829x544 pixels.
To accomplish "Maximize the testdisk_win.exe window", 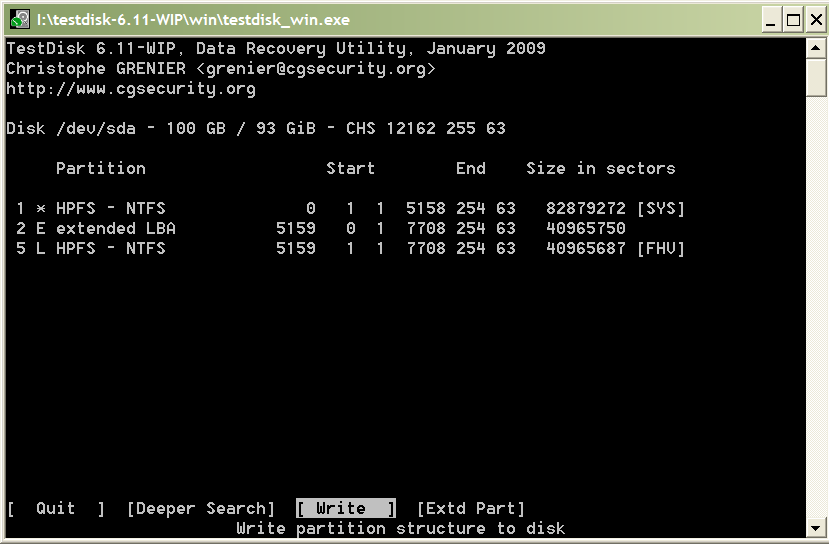I will point(794,20).
